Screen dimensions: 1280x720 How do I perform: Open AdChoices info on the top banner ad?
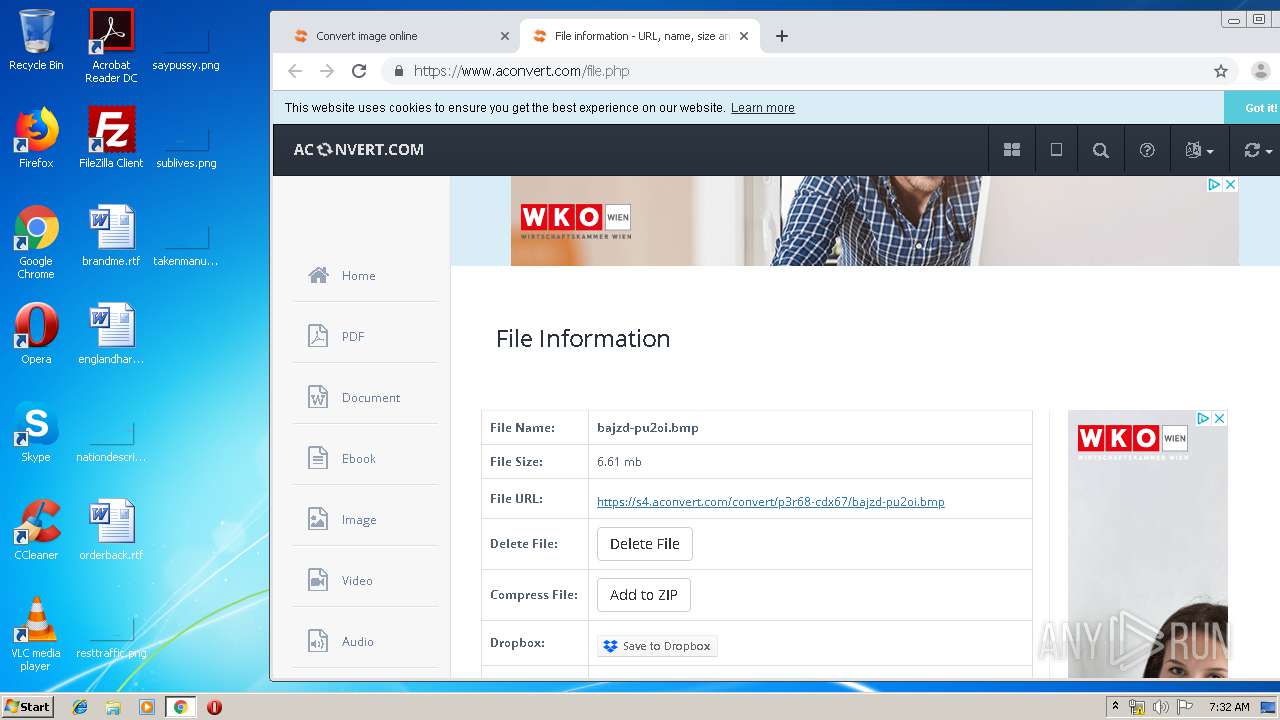pyautogui.click(x=1214, y=184)
